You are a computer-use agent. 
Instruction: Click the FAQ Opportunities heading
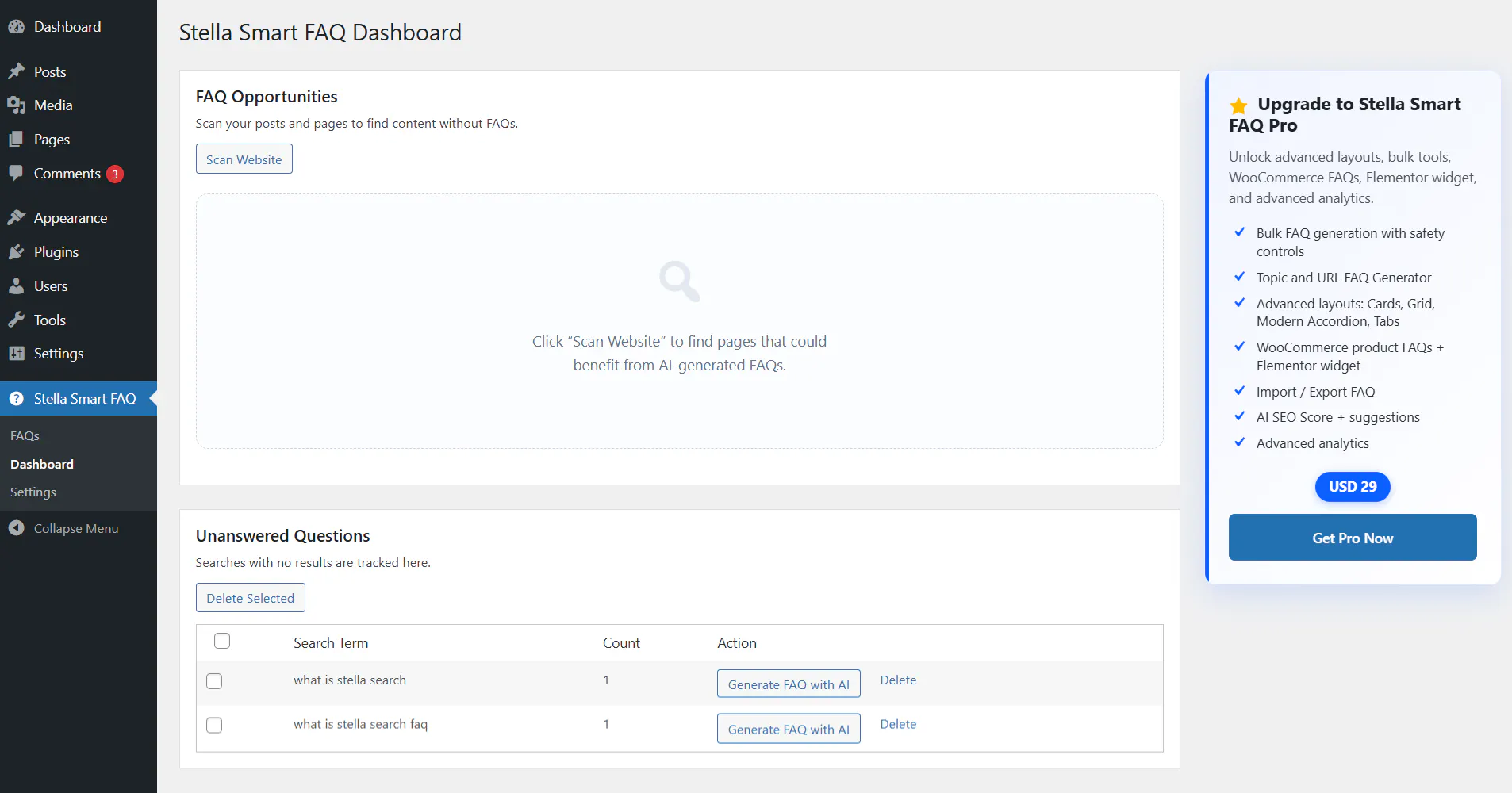coord(267,97)
